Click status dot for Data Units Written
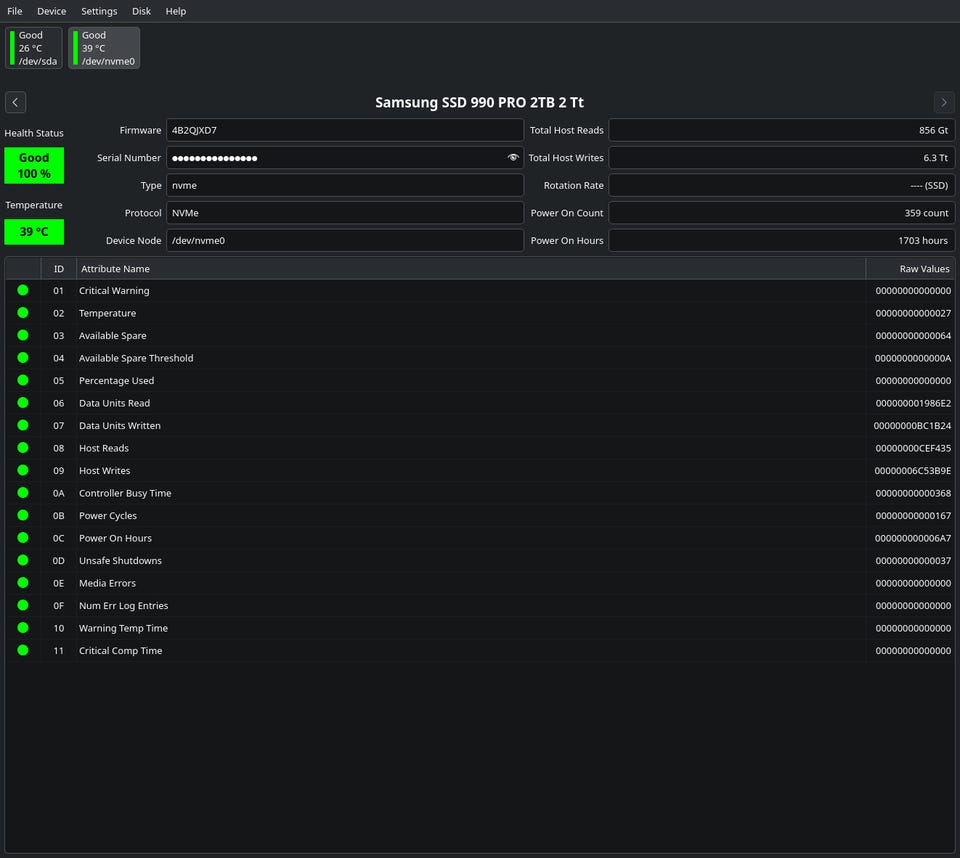This screenshot has height=858, width=960. [23, 425]
